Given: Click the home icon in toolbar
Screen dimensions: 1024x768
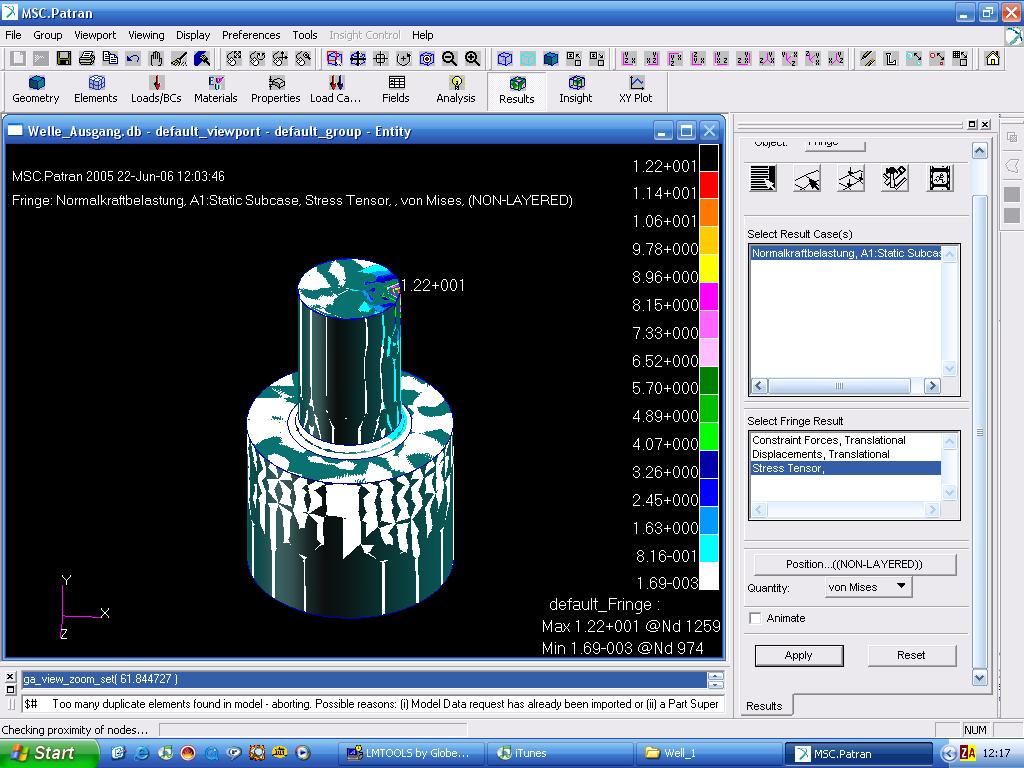Looking at the screenshot, I should (993, 58).
